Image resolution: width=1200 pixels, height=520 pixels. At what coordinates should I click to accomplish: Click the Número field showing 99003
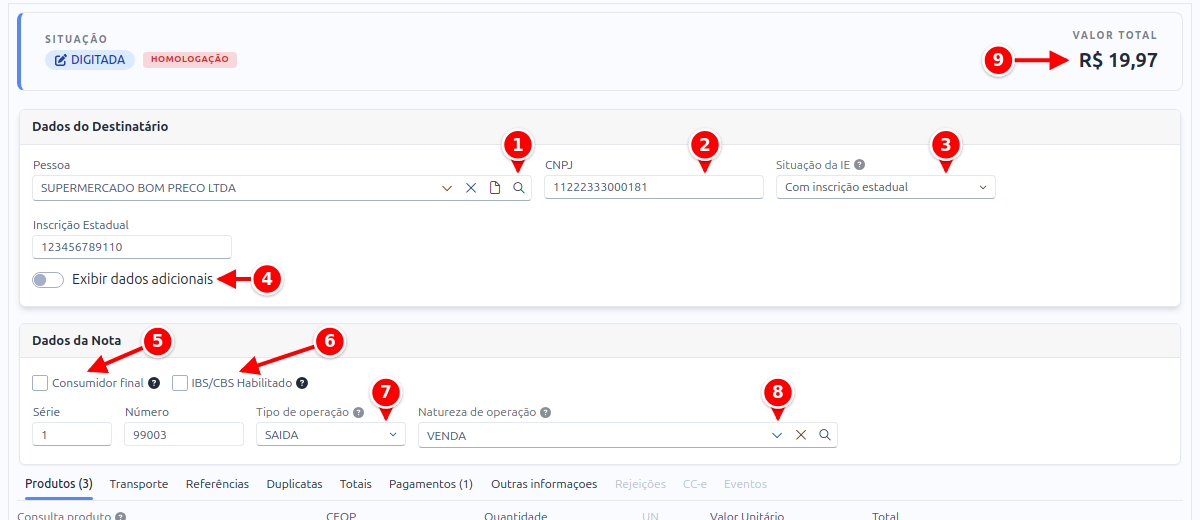tap(184, 435)
